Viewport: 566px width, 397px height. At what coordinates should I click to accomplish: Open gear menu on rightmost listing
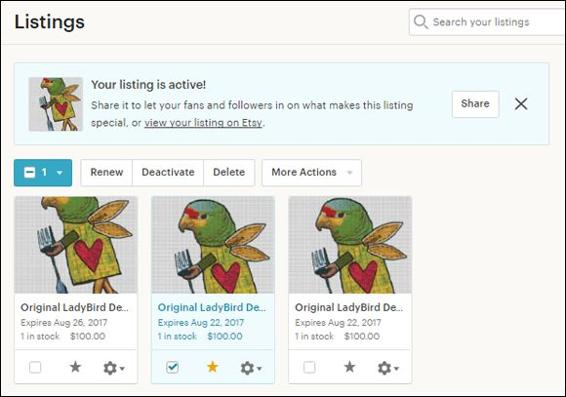(x=388, y=368)
